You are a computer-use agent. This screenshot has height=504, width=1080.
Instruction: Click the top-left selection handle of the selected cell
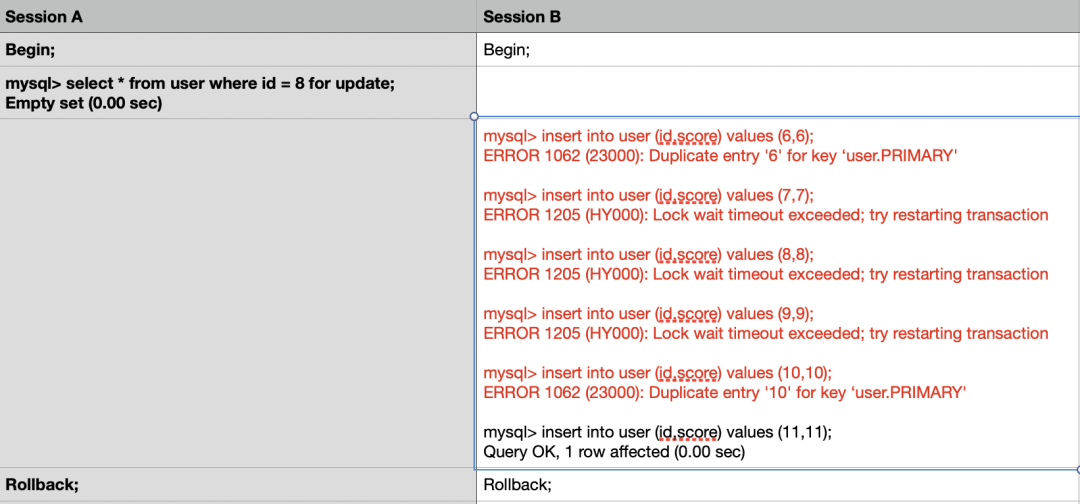click(x=475, y=118)
